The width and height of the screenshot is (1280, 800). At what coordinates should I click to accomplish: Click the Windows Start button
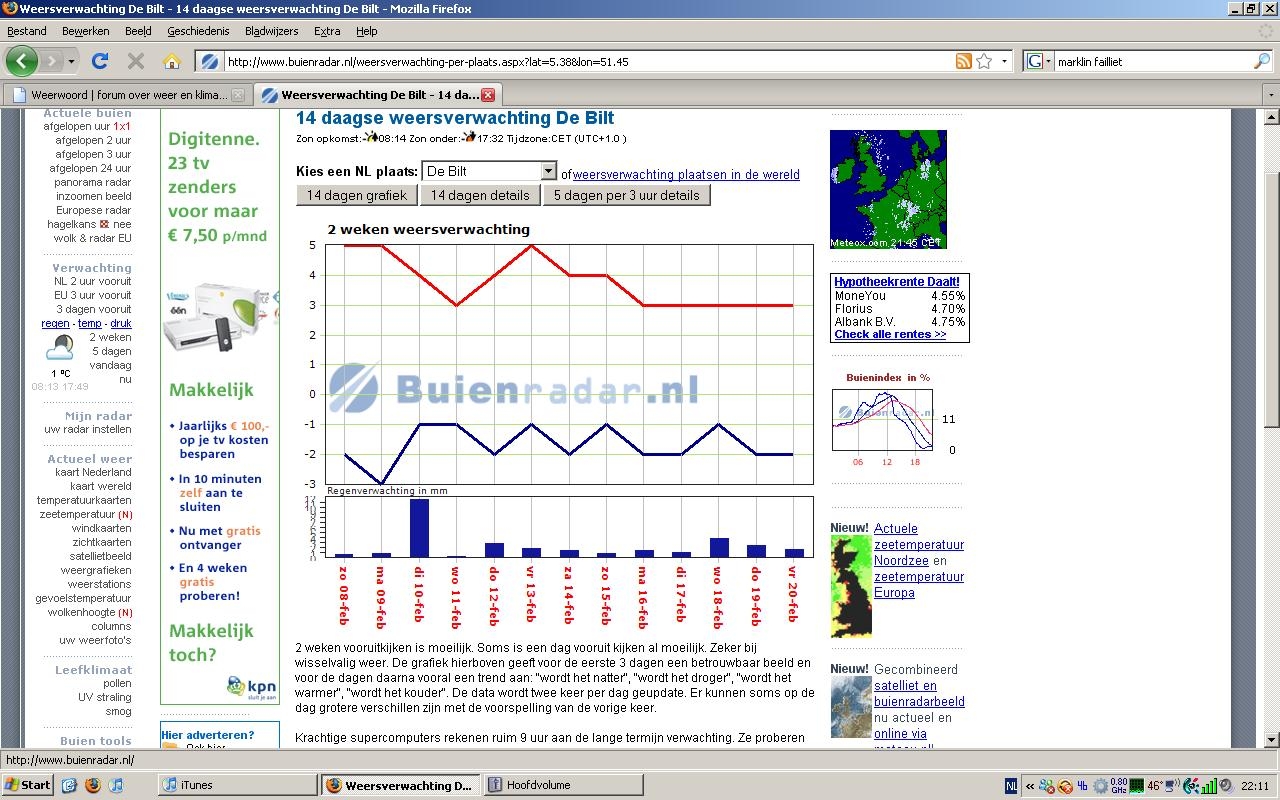27,785
